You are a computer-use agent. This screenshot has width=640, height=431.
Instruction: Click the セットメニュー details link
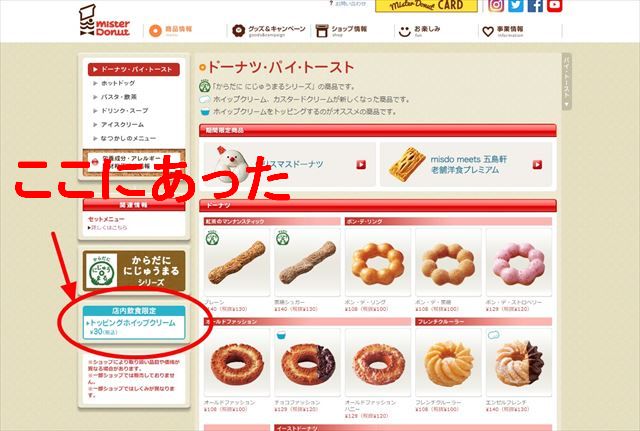click(107, 227)
